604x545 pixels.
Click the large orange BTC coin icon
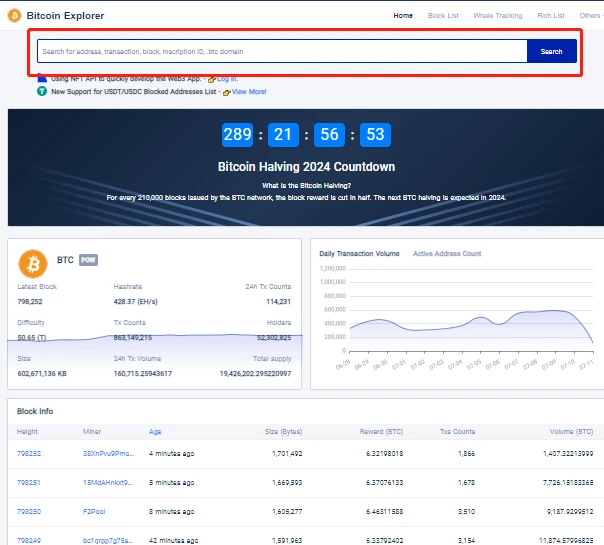point(34,263)
